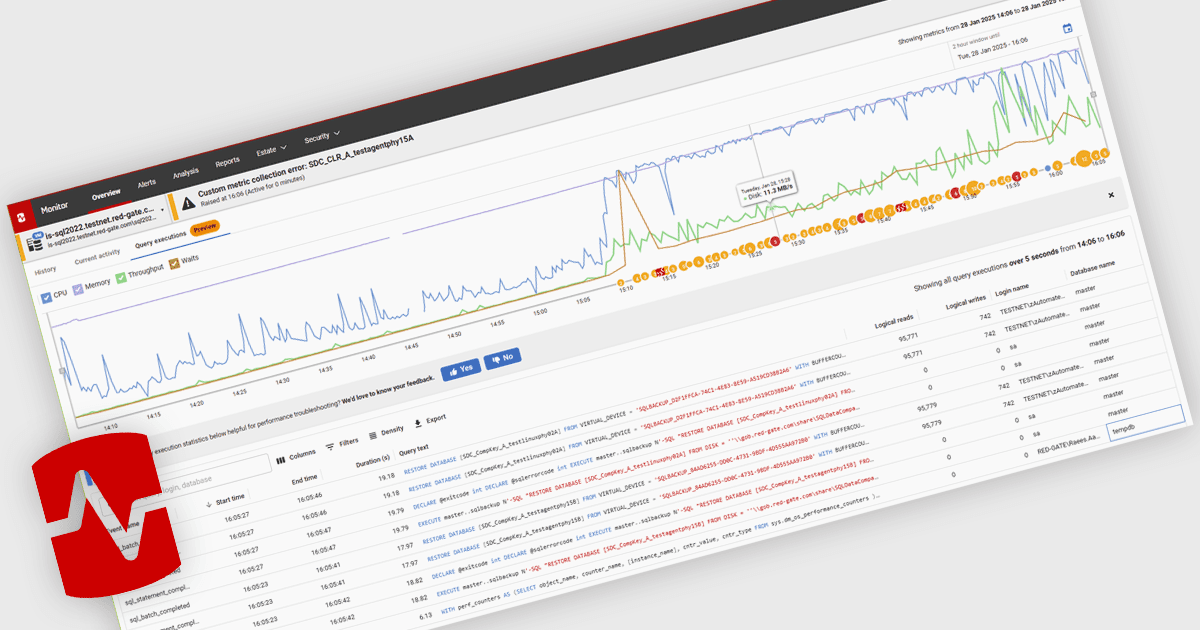Click the orange Preview badge

[204, 229]
